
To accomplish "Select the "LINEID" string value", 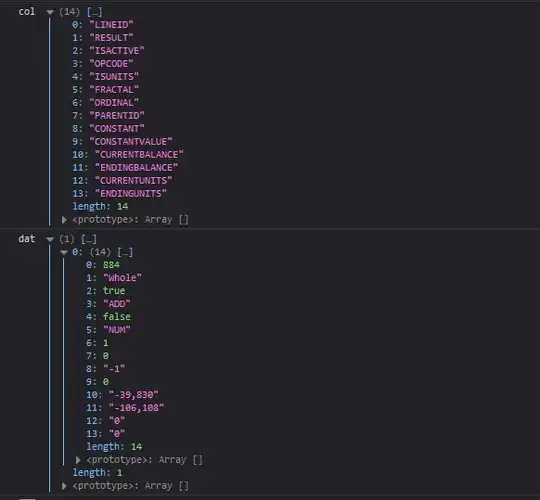I will click(x=111, y=25).
